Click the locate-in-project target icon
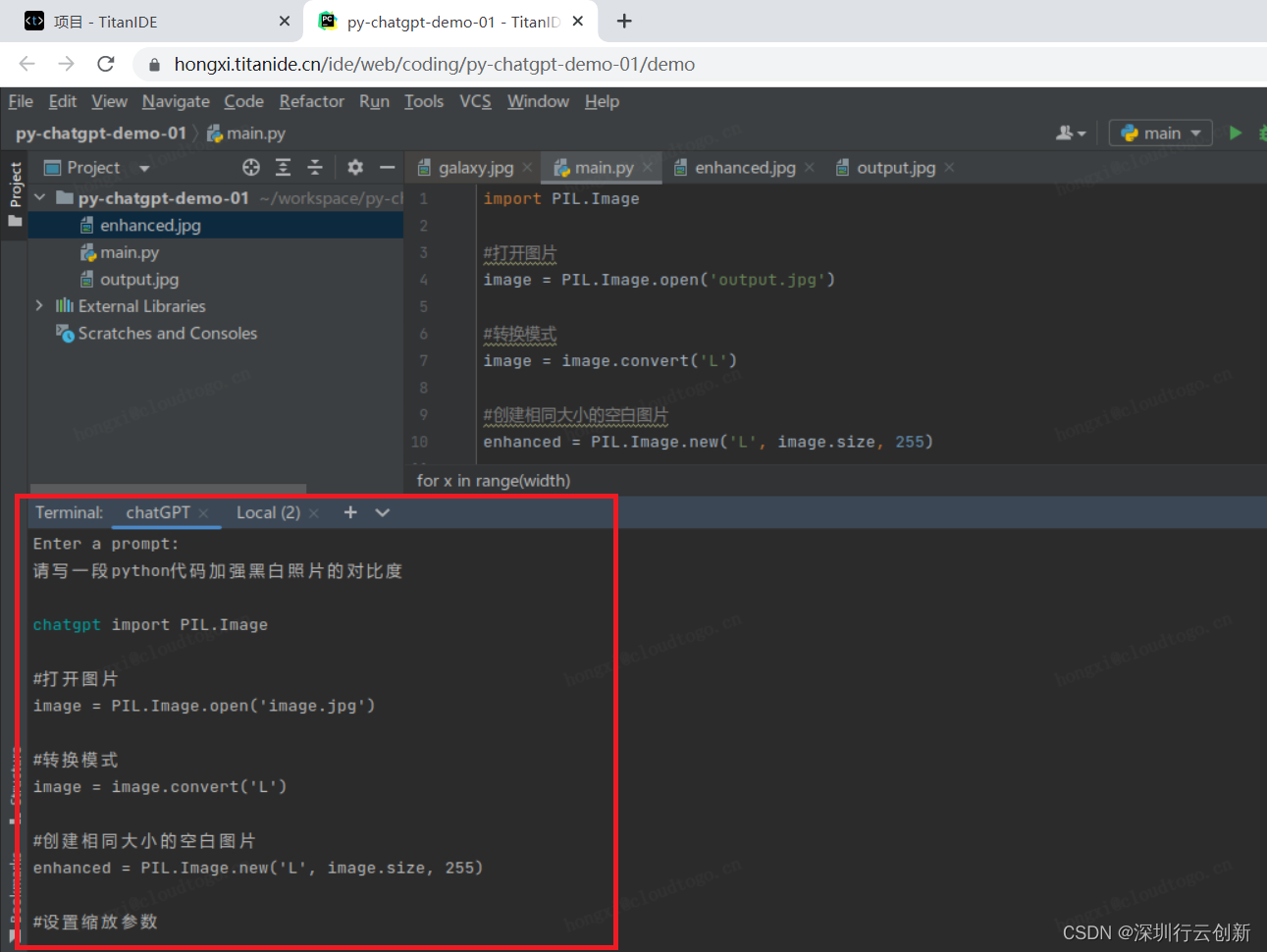 [x=251, y=168]
